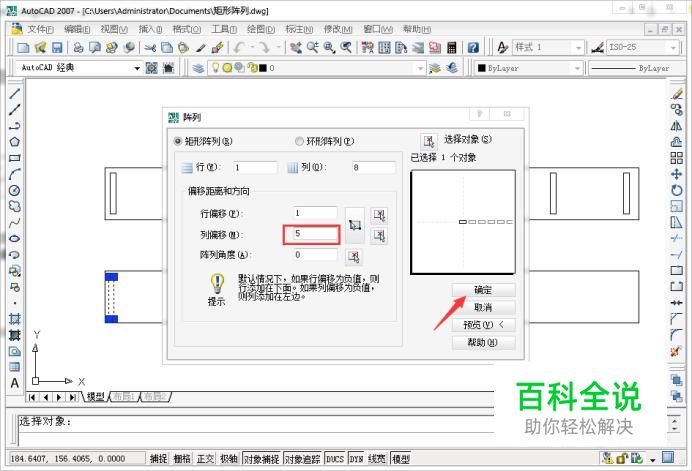Select the Arc tool
Screen dimensions: 692x471
tap(15, 174)
